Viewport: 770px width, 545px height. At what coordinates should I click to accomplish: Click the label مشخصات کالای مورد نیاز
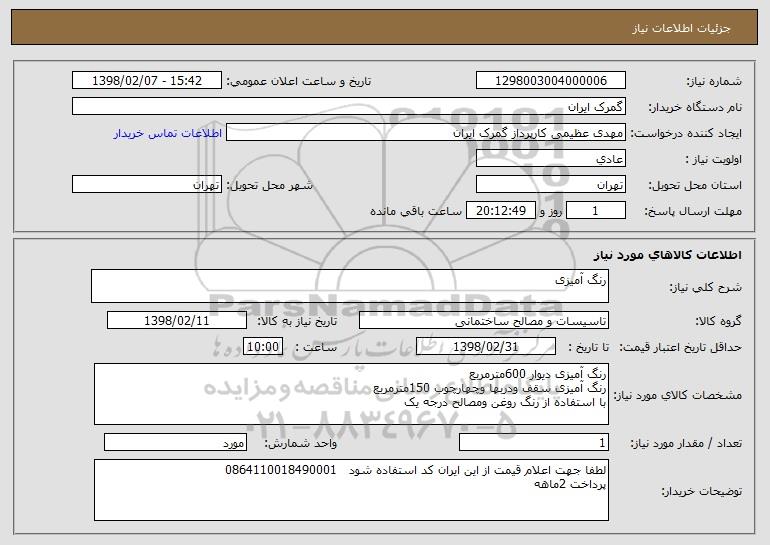pos(678,395)
